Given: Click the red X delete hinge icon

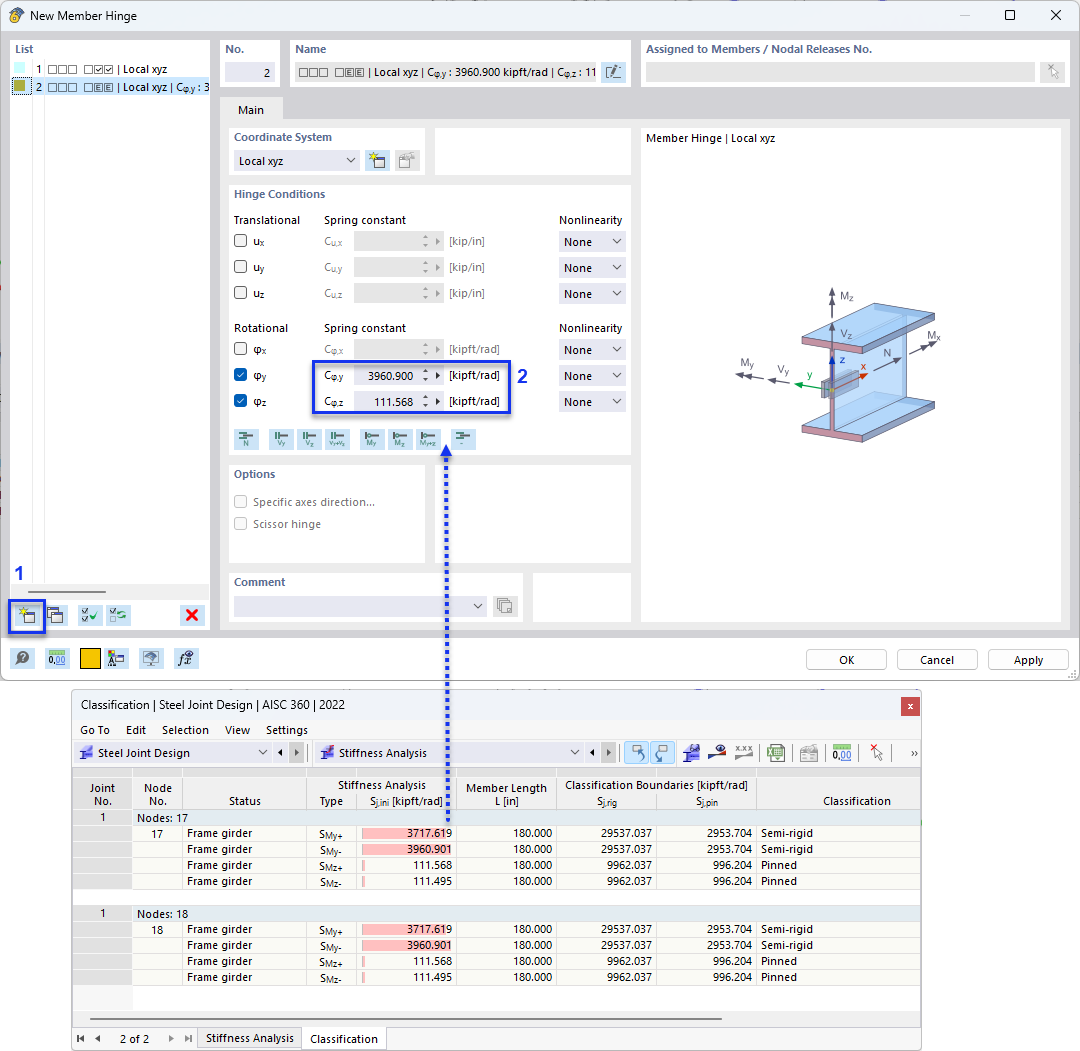Looking at the screenshot, I should (x=192, y=616).
